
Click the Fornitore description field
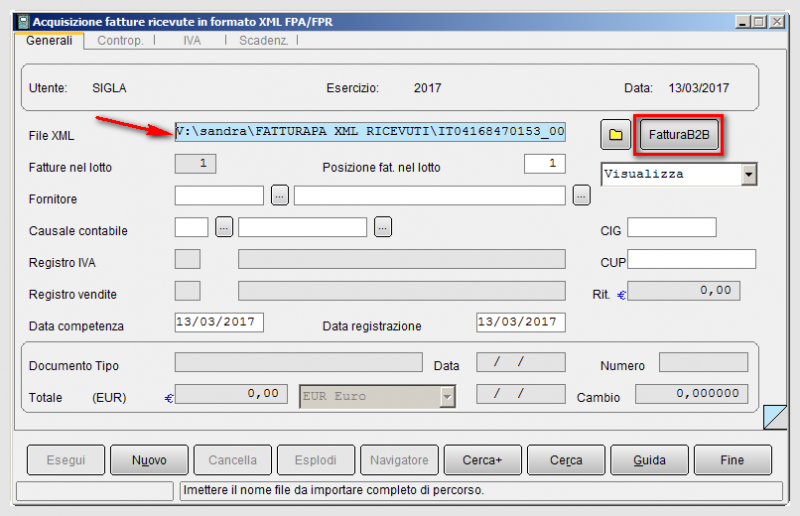pos(430,195)
